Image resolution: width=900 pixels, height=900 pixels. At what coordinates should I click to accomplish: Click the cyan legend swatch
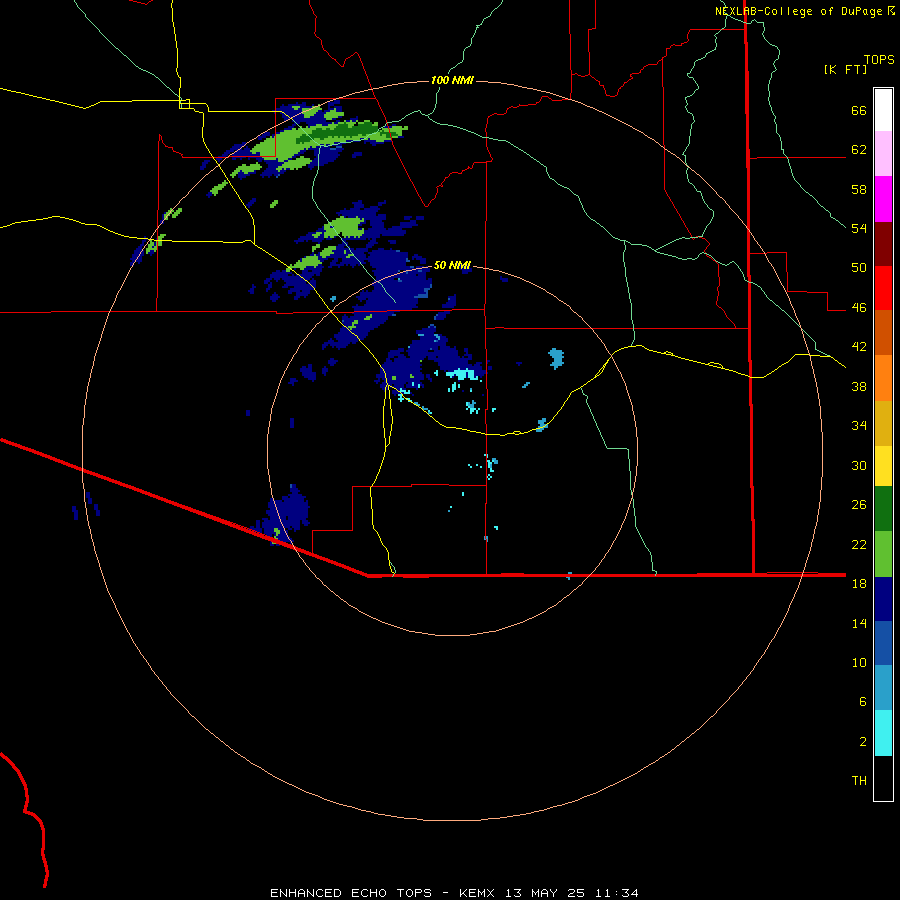click(x=883, y=733)
